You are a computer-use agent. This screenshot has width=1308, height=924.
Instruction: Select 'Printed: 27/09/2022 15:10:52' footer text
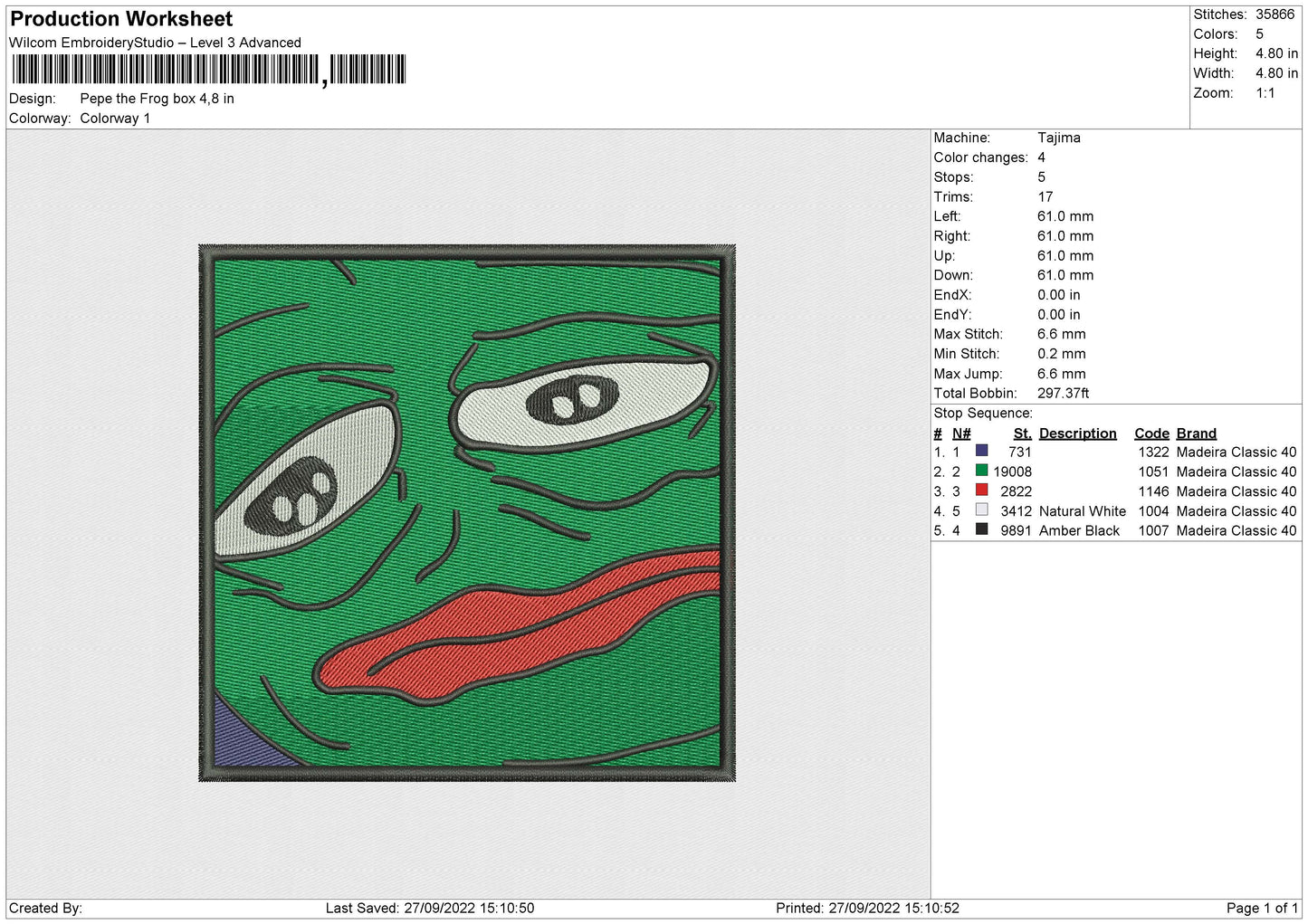click(867, 908)
